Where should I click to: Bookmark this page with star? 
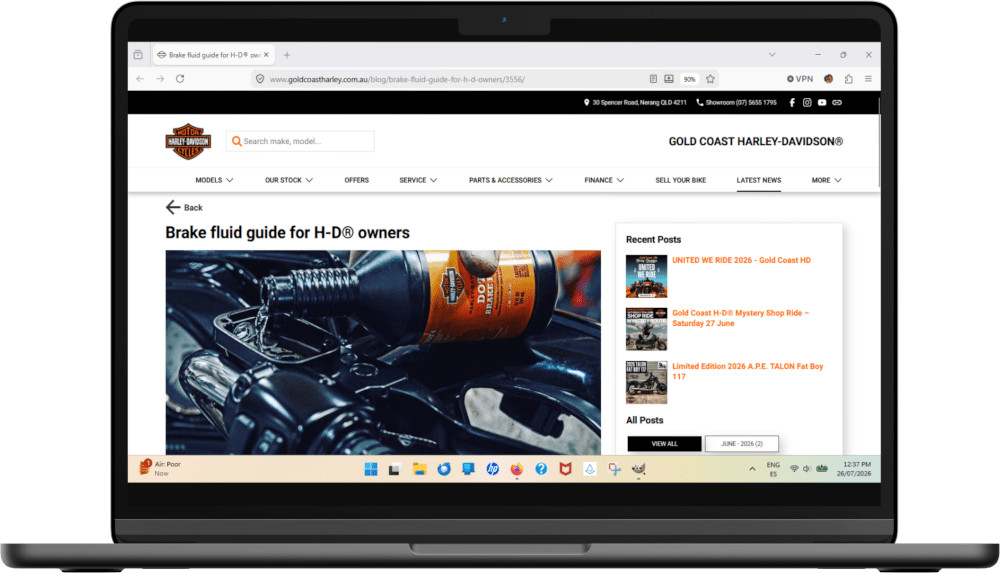710,79
